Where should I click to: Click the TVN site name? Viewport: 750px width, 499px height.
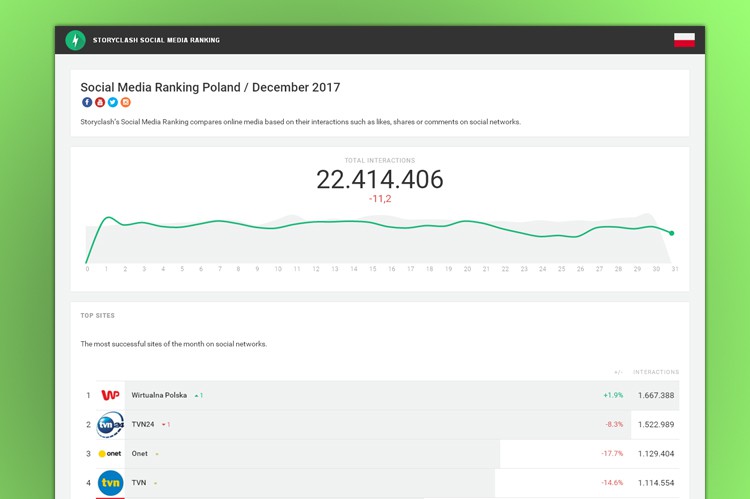(139, 483)
